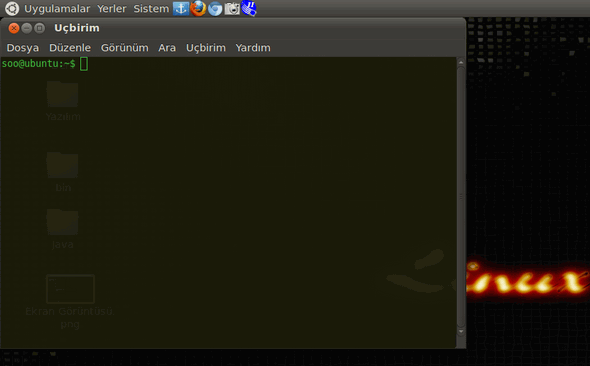Image resolution: width=590 pixels, height=366 pixels.
Task: Open the Yerler menu
Action: (x=112, y=9)
